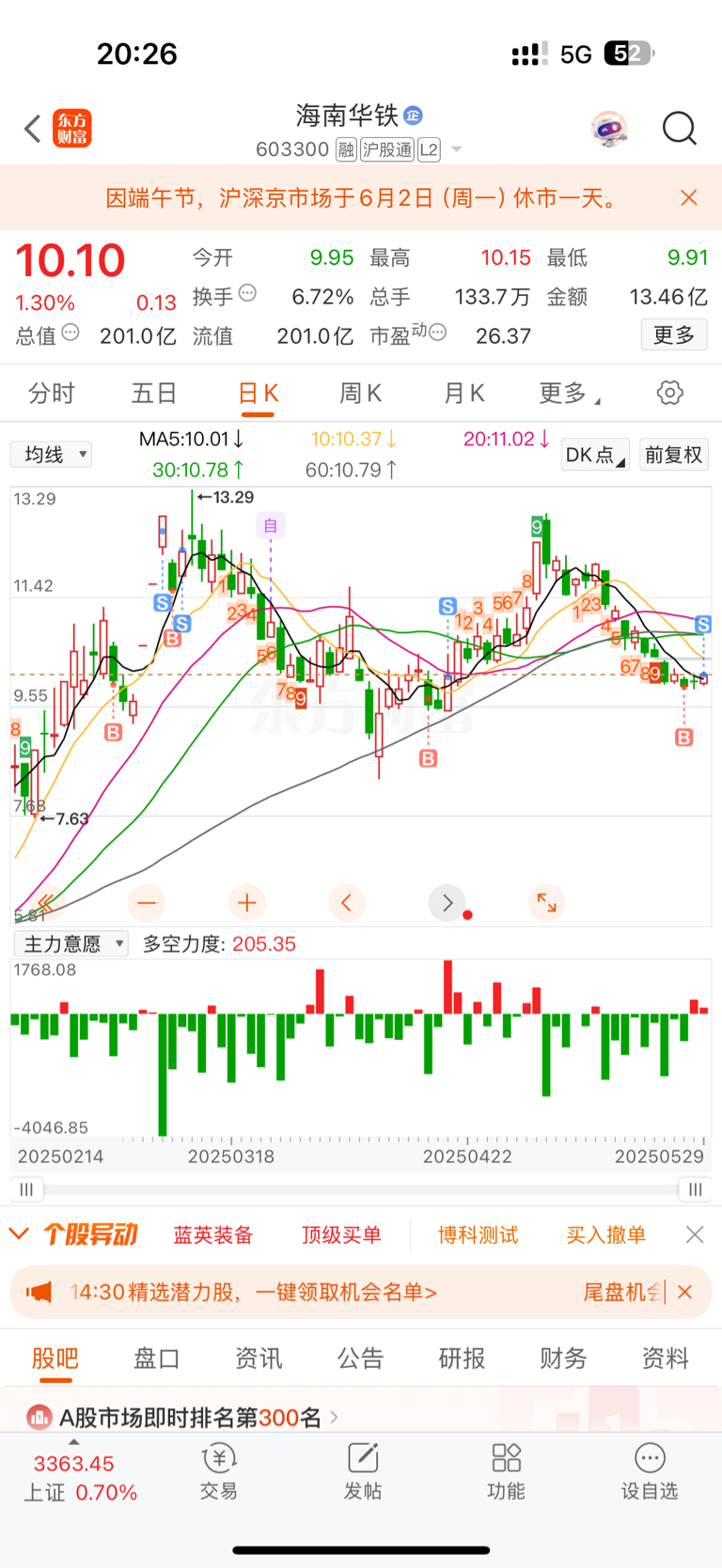Screen dimensions: 722x1568
Task: Tap the dynamic P/E info icon
Action: coord(437,333)
